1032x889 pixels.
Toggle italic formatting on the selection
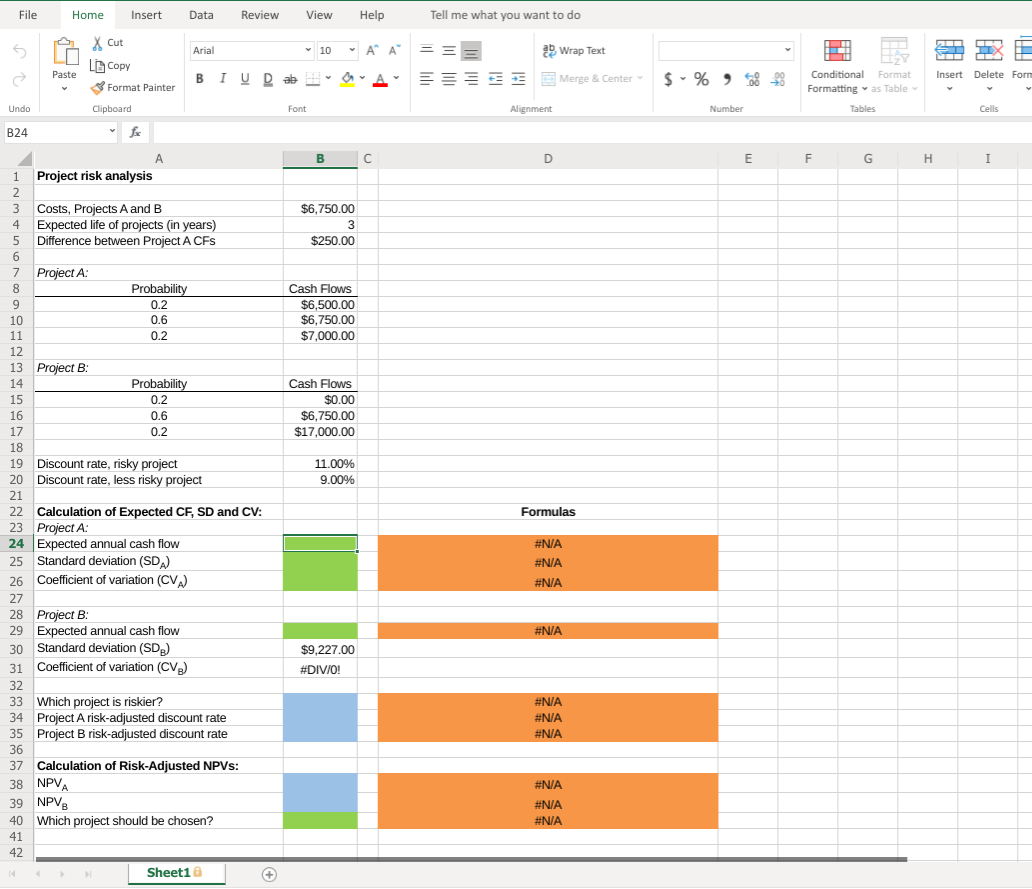pyautogui.click(x=222, y=78)
